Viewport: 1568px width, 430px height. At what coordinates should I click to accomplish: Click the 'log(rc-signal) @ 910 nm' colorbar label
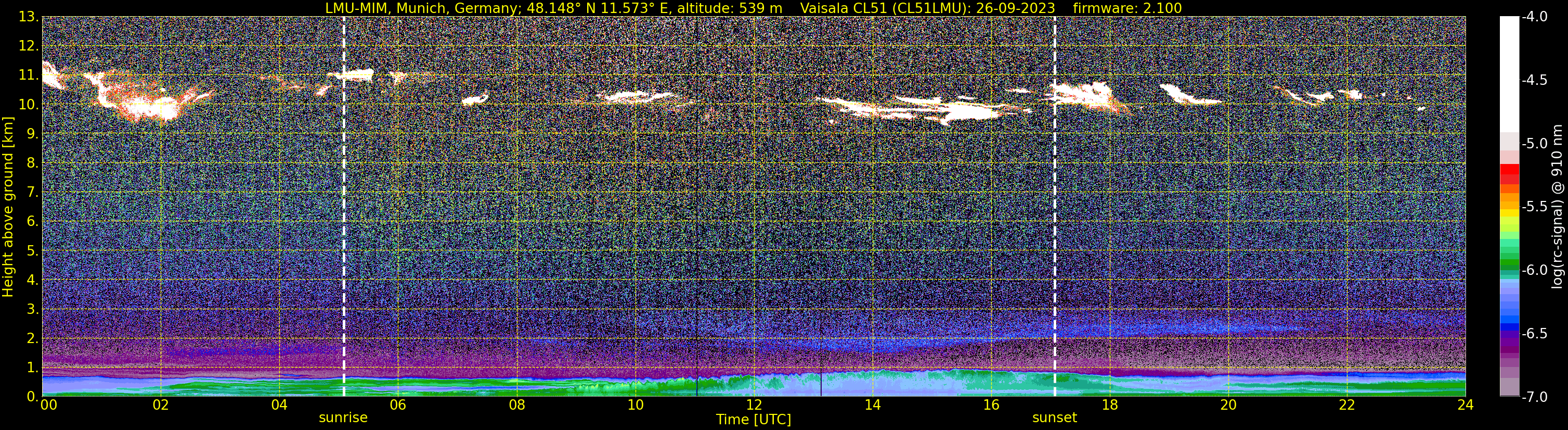(1558, 207)
